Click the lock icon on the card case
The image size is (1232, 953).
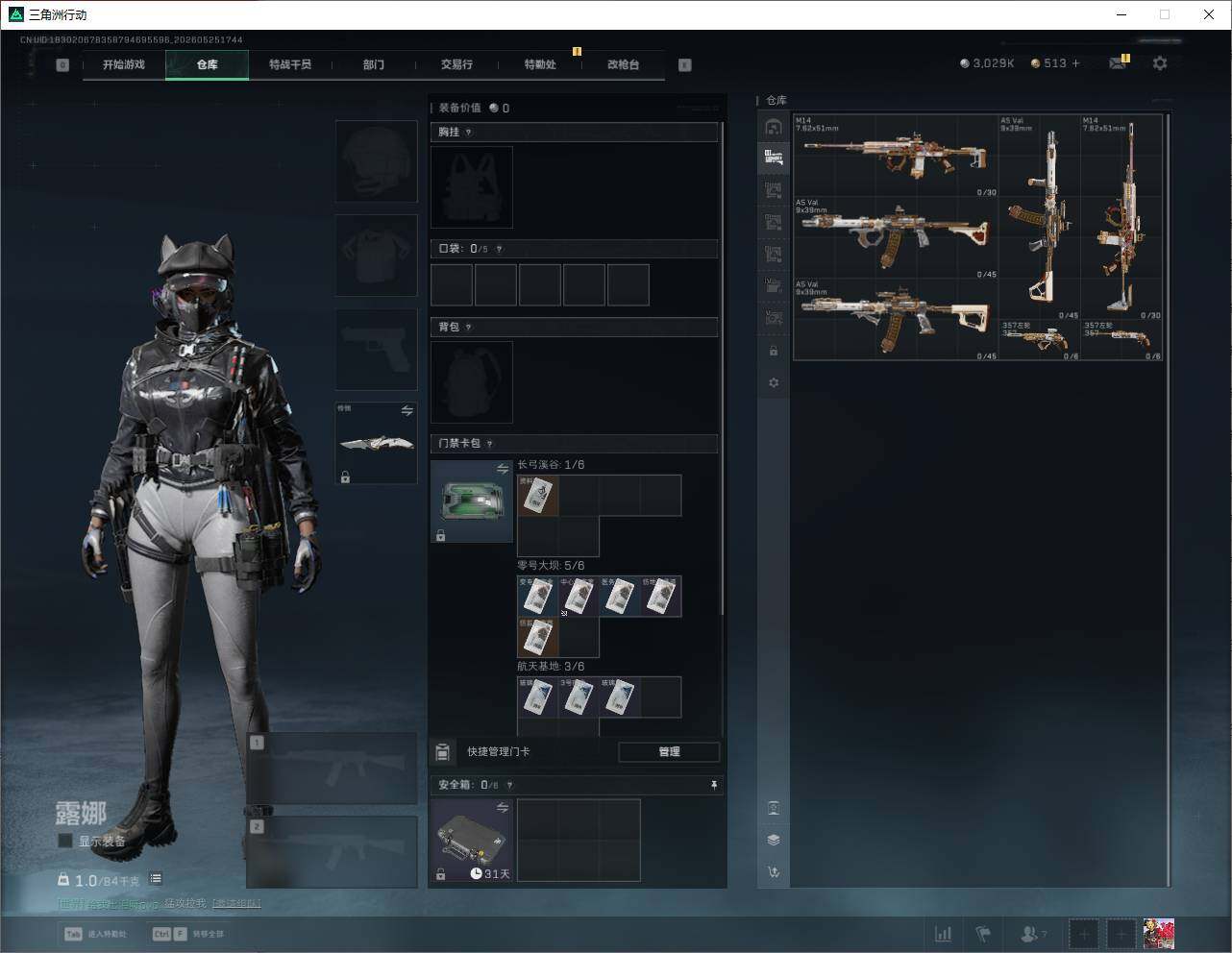[x=440, y=535]
